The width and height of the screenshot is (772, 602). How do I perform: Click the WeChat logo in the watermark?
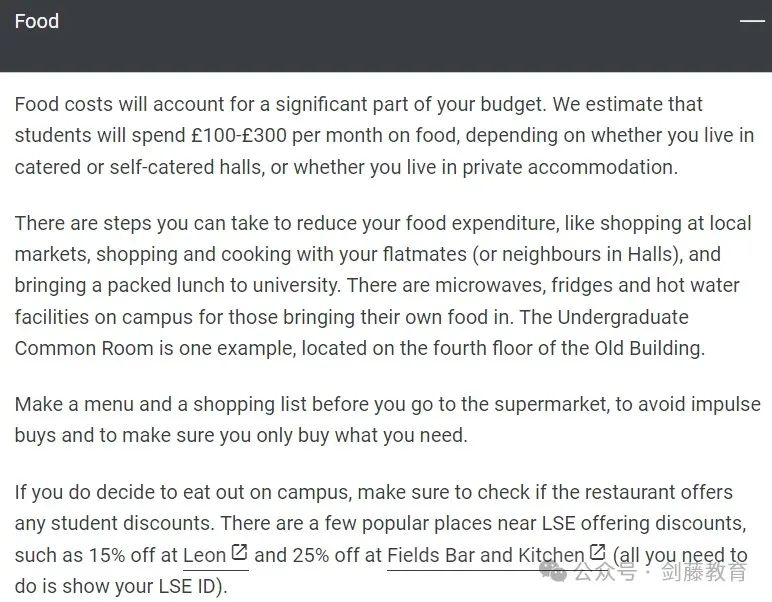tap(553, 571)
